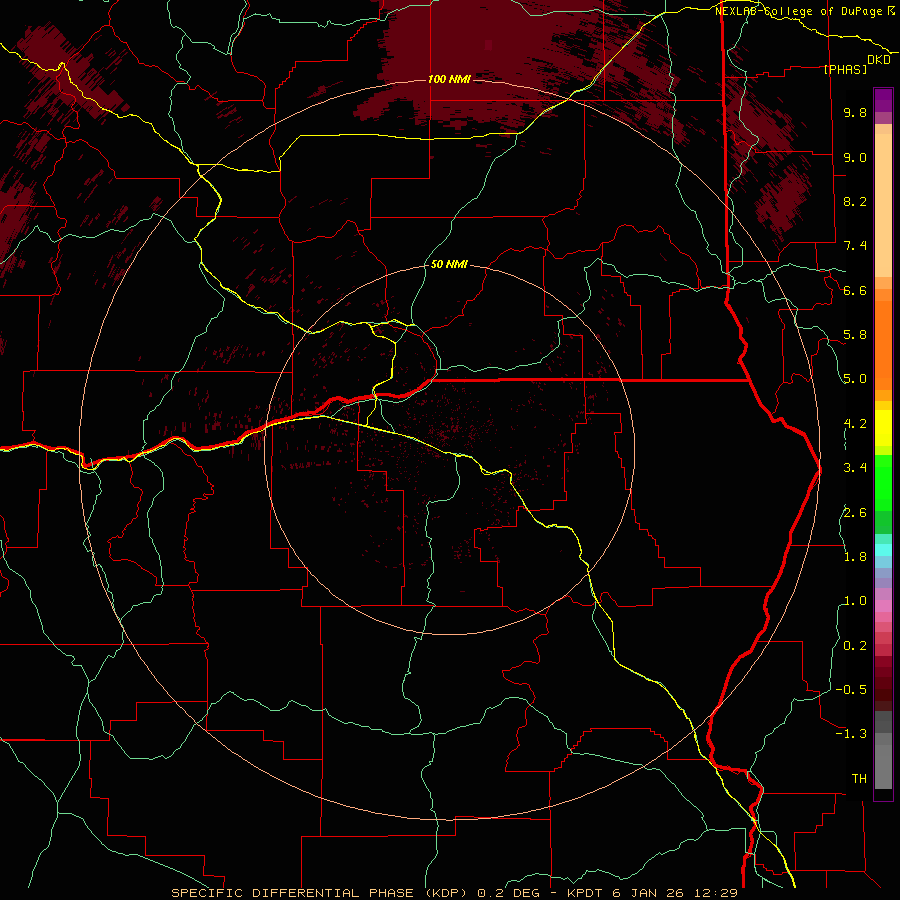Click the 0.2 legend value
The image size is (900, 900).
coord(855,646)
